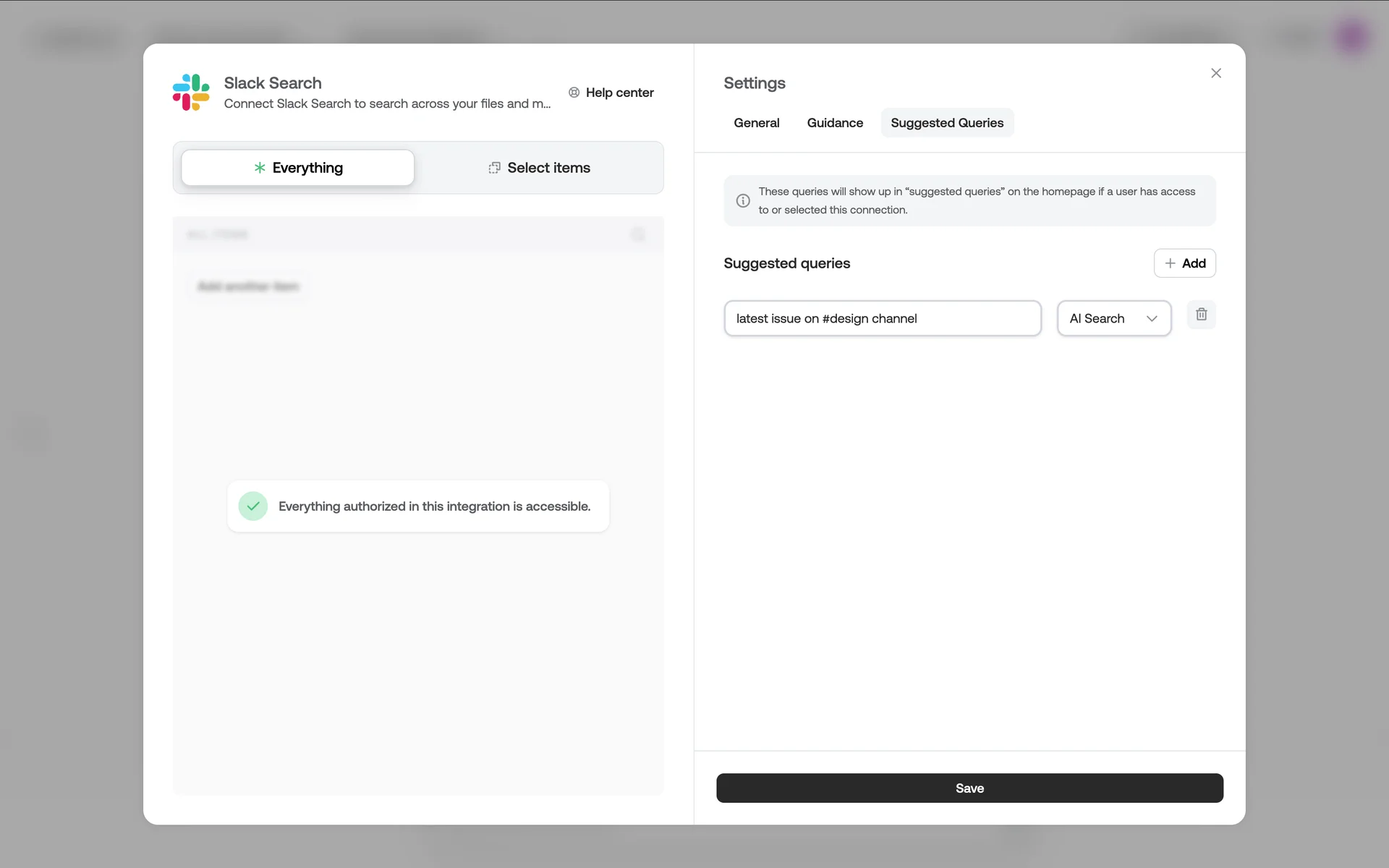This screenshot has width=1389, height=868.
Task: Switch to Select items mode
Action: point(540,168)
